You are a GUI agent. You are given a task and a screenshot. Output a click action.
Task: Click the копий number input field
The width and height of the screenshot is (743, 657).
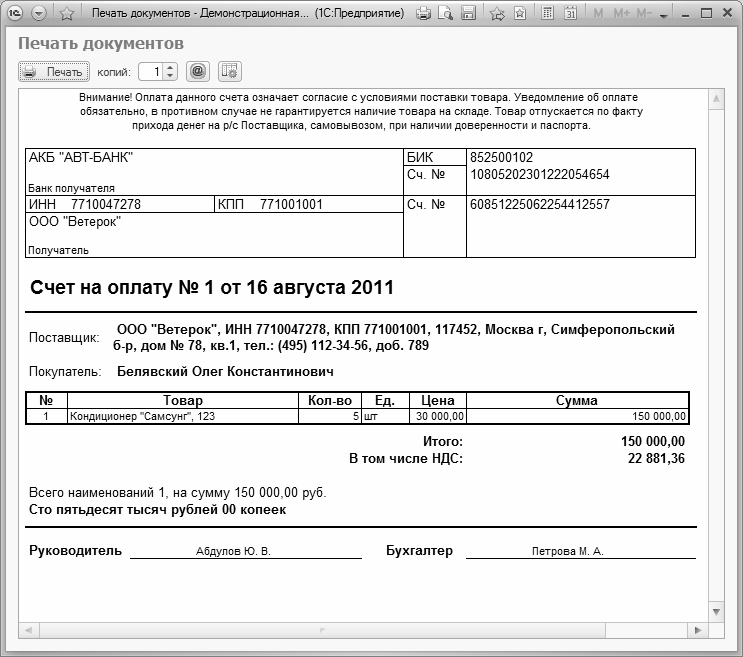150,72
